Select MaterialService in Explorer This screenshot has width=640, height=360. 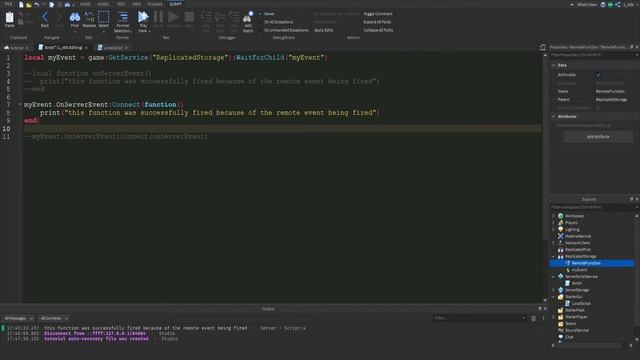[578, 236]
